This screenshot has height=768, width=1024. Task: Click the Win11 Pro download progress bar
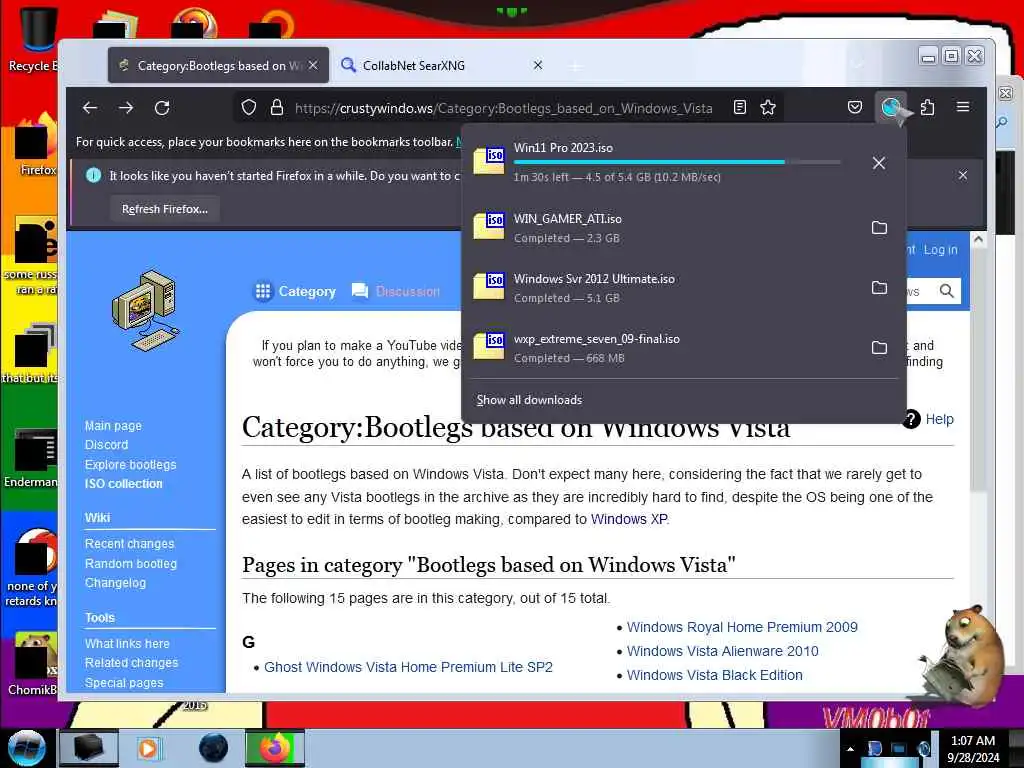677,162
